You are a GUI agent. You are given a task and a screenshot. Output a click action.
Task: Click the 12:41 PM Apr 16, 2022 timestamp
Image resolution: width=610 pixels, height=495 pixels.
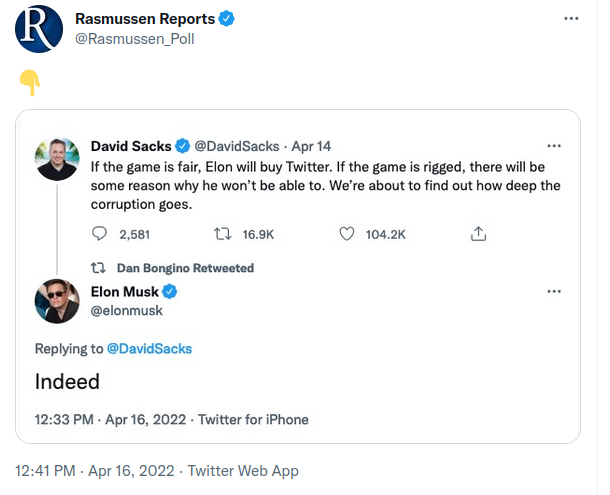[95, 471]
